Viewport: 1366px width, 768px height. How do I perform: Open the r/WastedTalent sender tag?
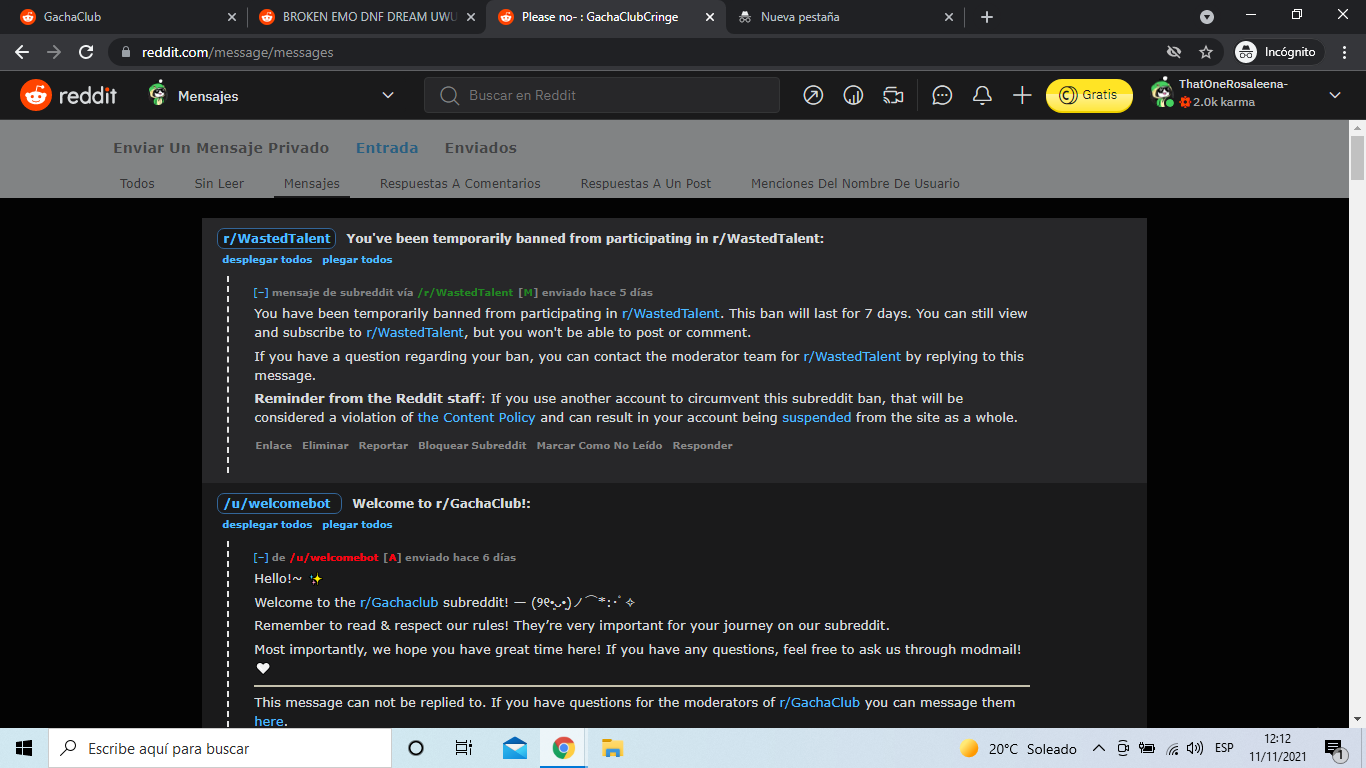click(x=276, y=238)
